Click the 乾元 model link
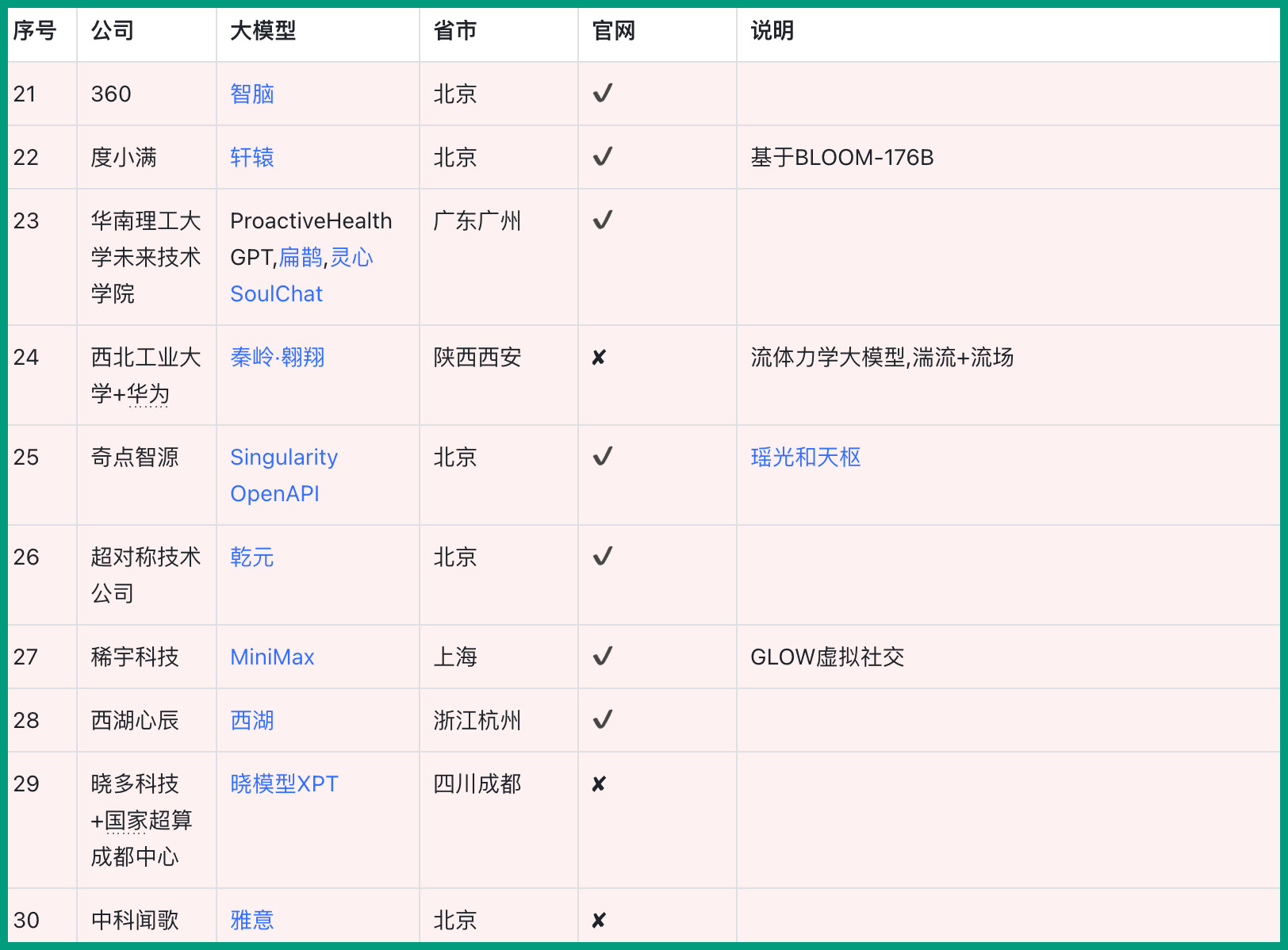1288x950 pixels. click(251, 557)
